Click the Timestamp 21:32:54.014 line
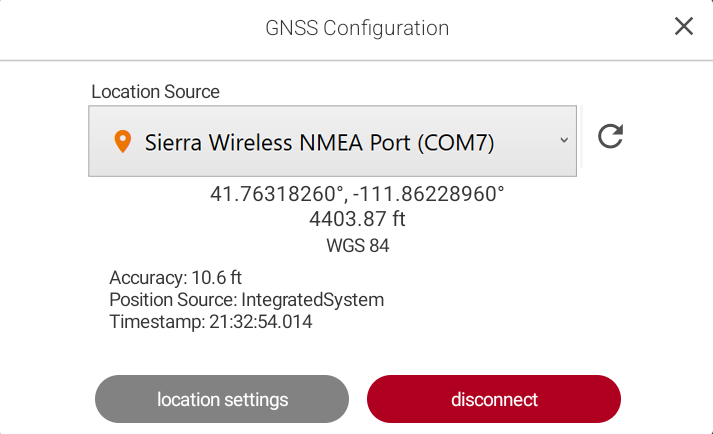Screen dimensions: 713x434 pos(210,321)
